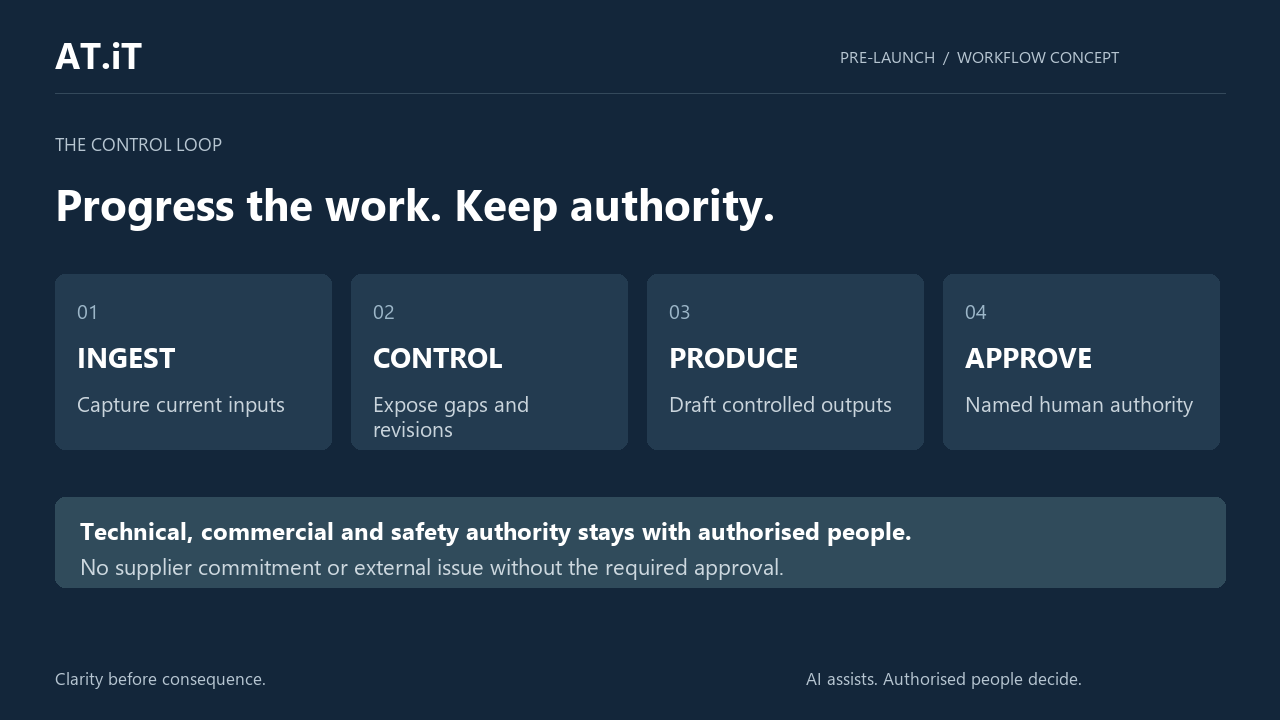Click THE CONTROL LOOP section label
This screenshot has height=720, width=1280.
(x=138, y=145)
